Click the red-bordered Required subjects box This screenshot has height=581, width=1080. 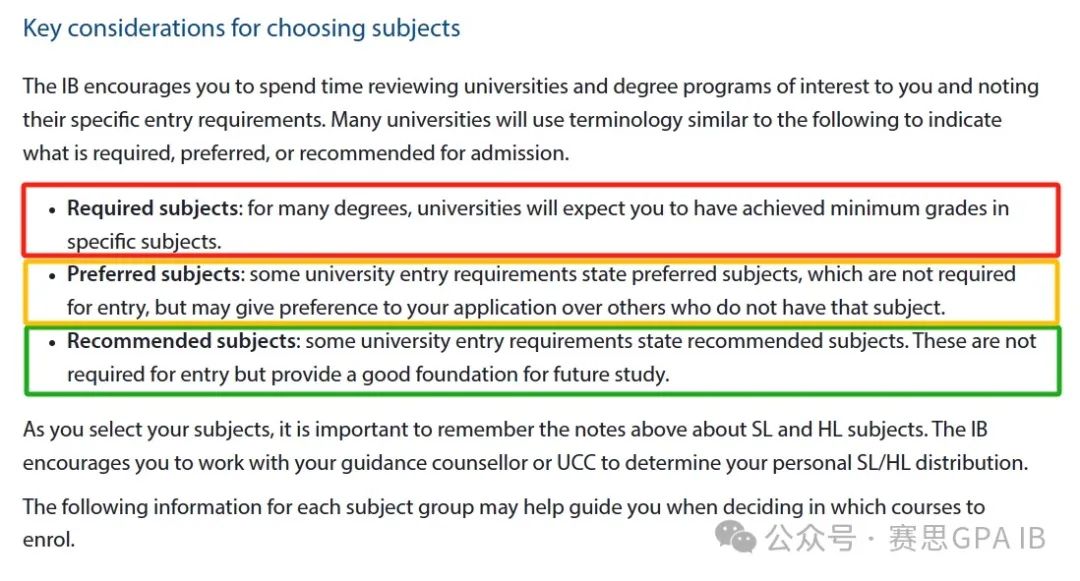541,220
